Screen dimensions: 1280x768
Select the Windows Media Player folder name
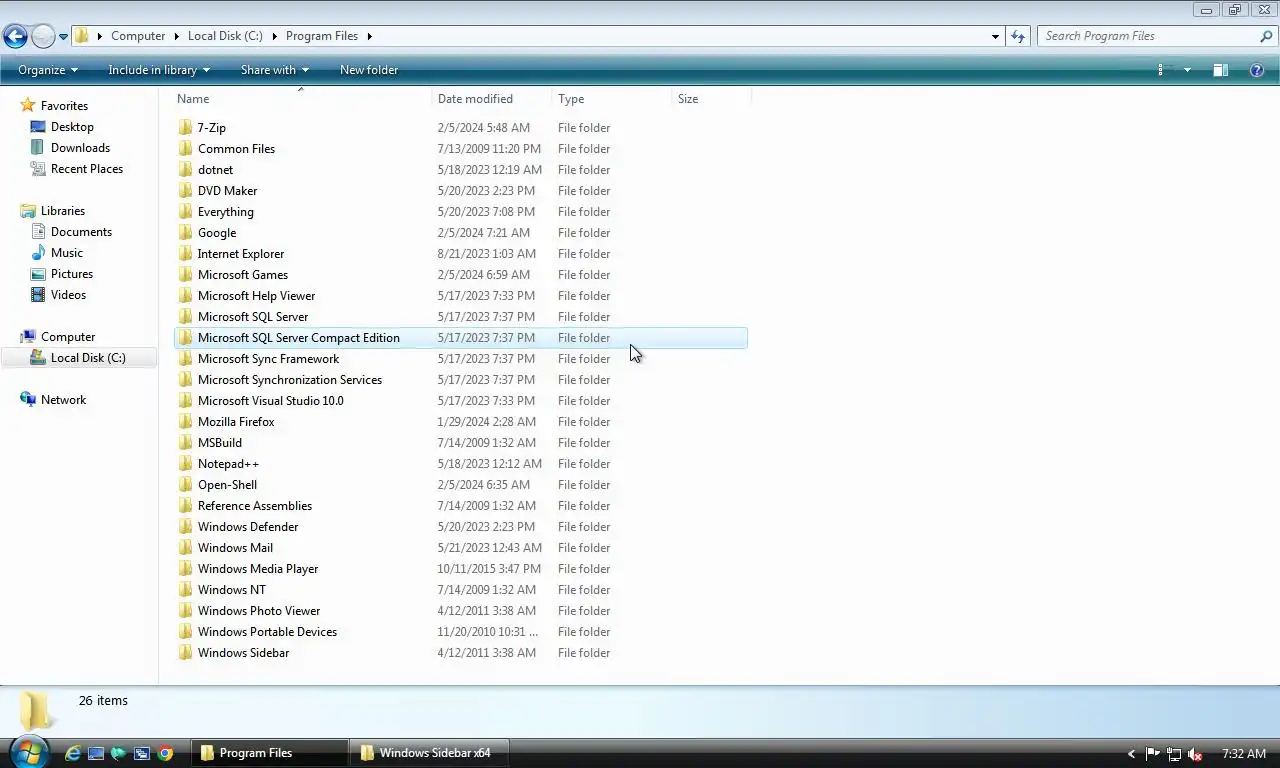pos(258,569)
